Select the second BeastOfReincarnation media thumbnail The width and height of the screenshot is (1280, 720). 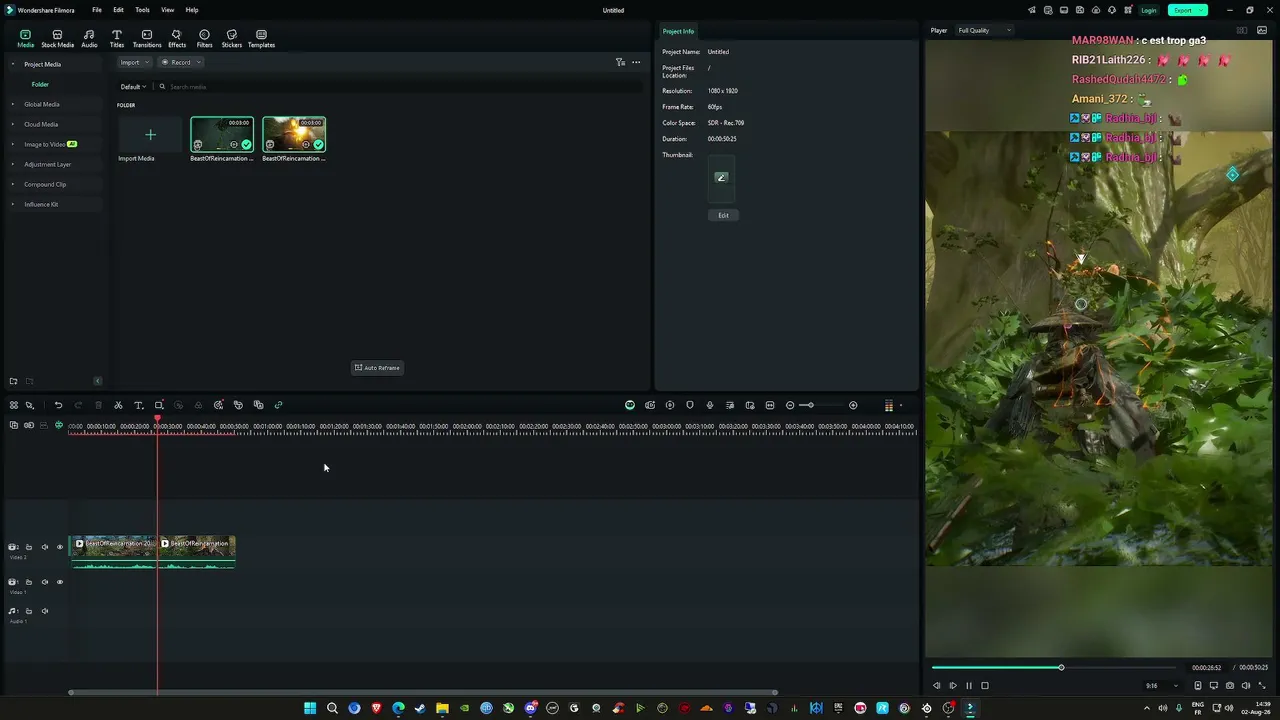coord(294,135)
